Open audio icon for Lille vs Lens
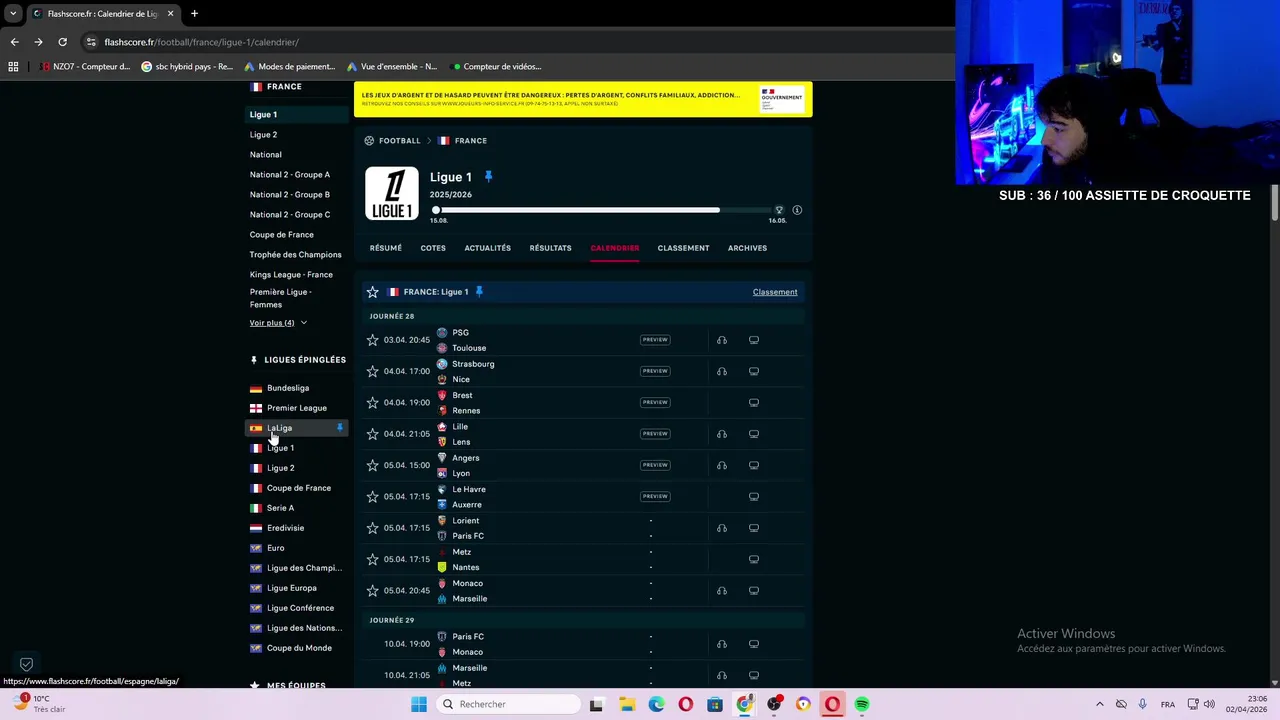The image size is (1280, 720). point(722,434)
